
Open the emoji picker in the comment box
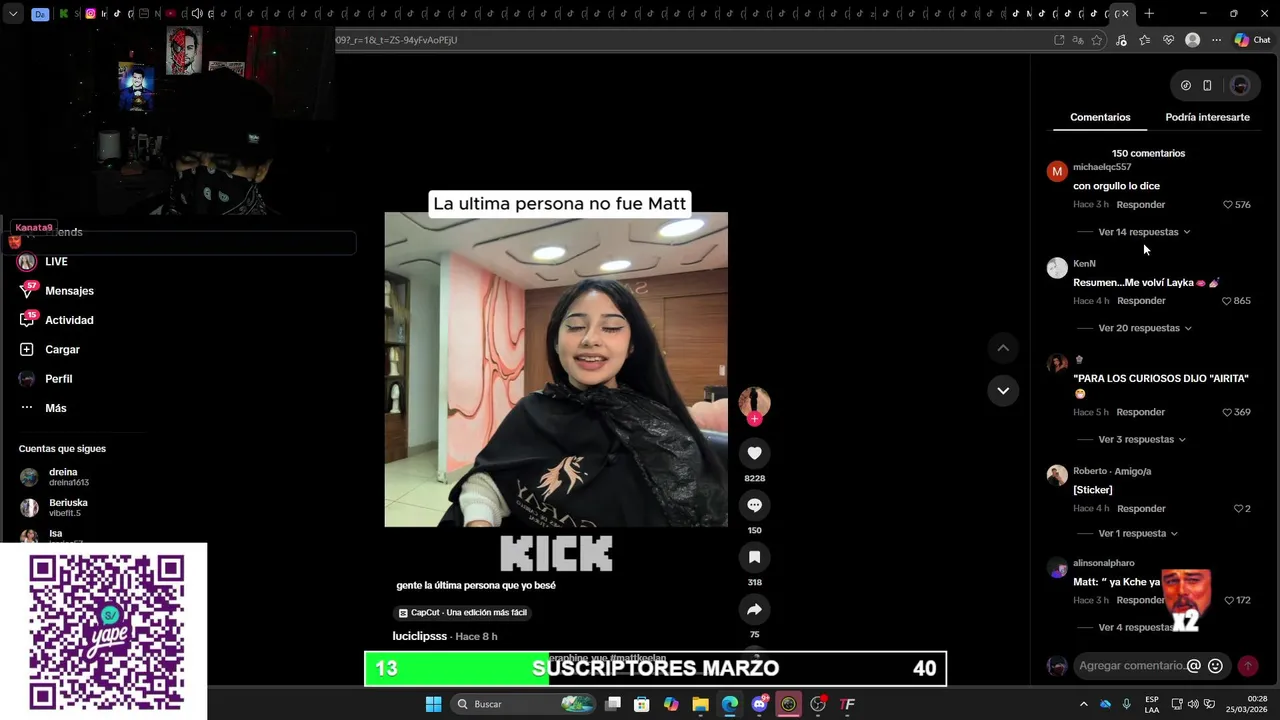click(x=1215, y=666)
